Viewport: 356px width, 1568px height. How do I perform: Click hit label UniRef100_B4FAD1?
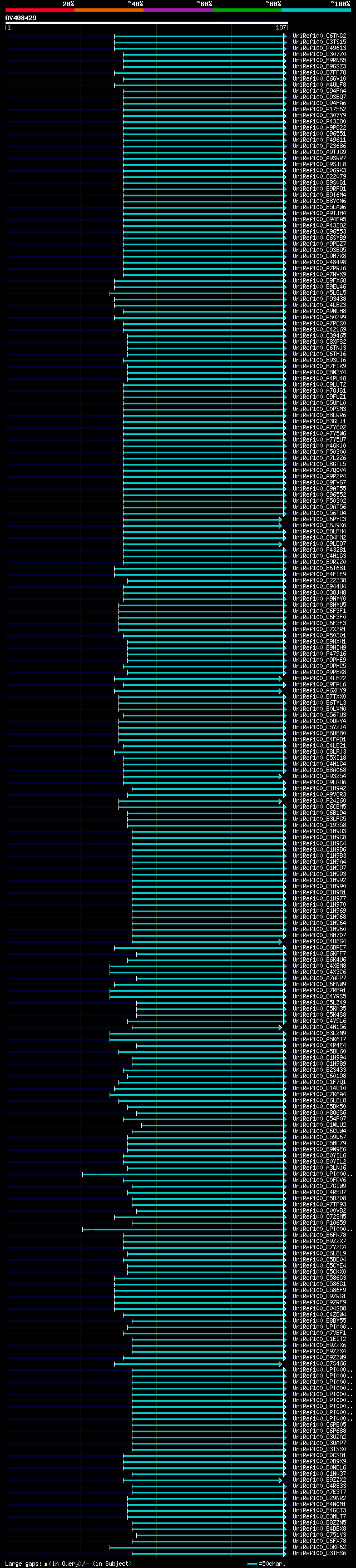tap(319, 740)
